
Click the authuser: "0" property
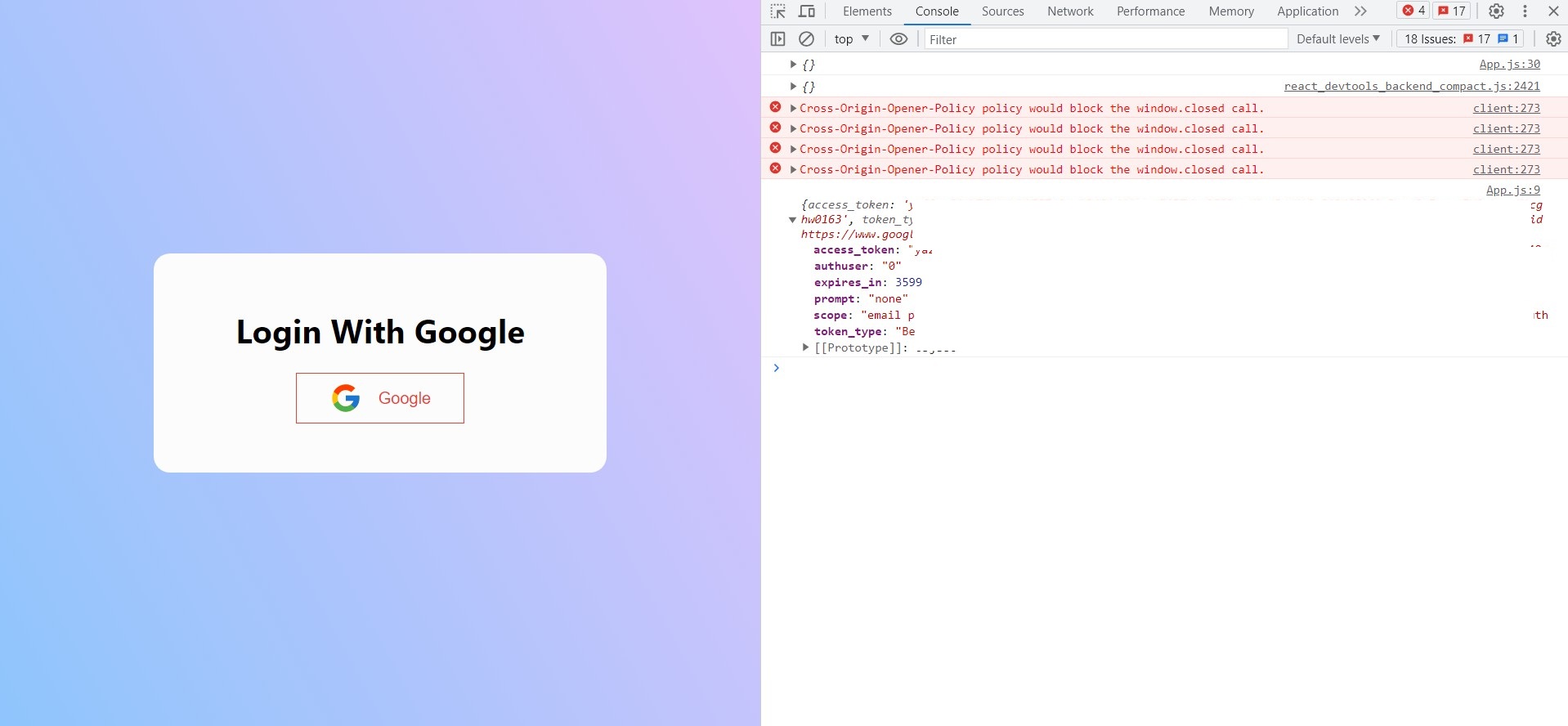coord(857,266)
